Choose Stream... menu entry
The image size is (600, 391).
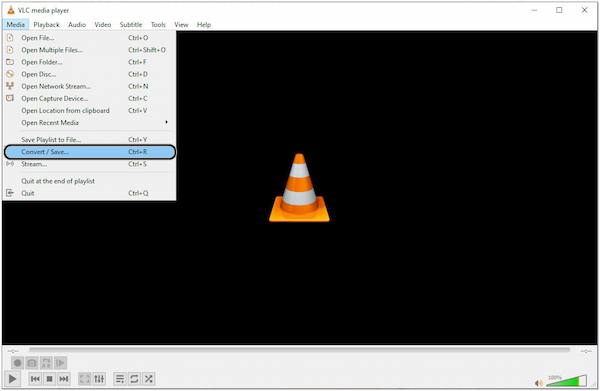(x=90, y=164)
